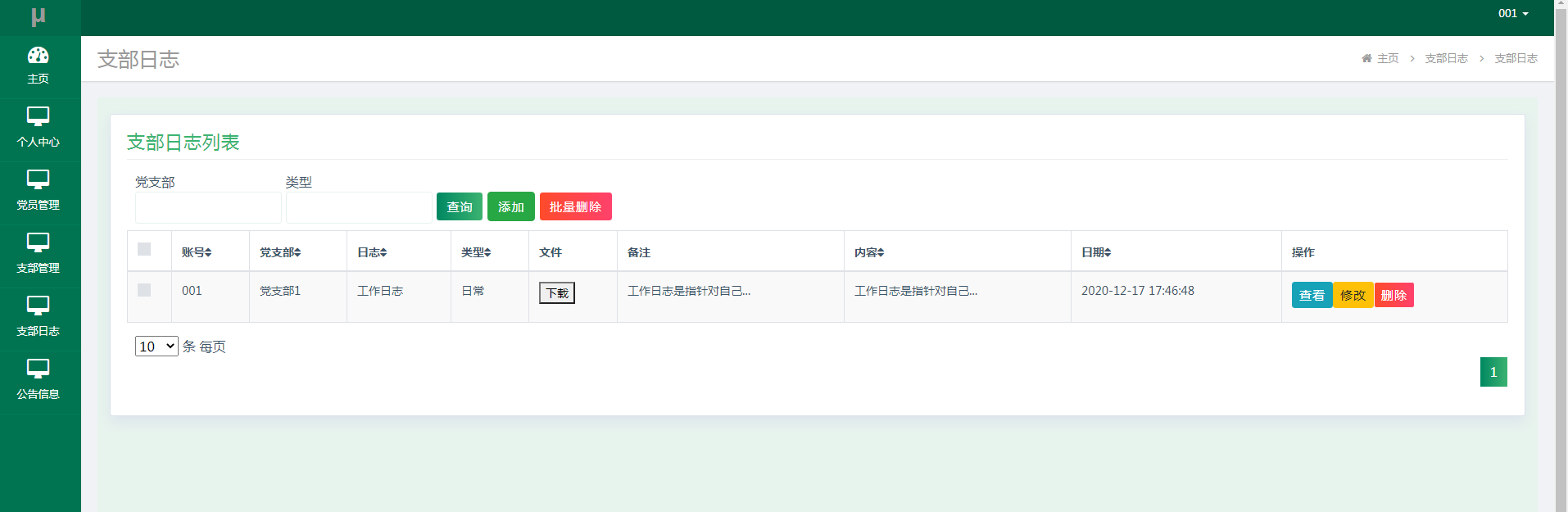The width and height of the screenshot is (1568, 512).
Task: Click the 查询 search button
Action: 460,206
